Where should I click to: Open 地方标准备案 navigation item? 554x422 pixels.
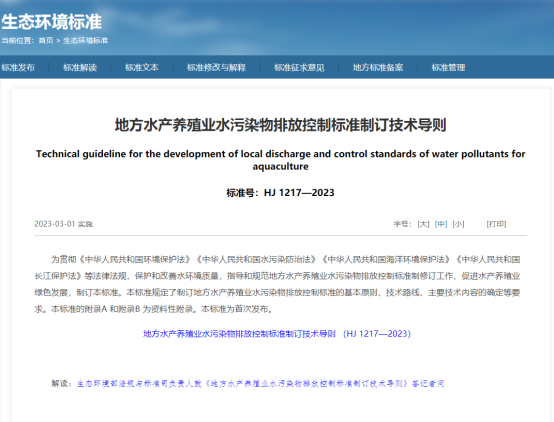coord(378,67)
